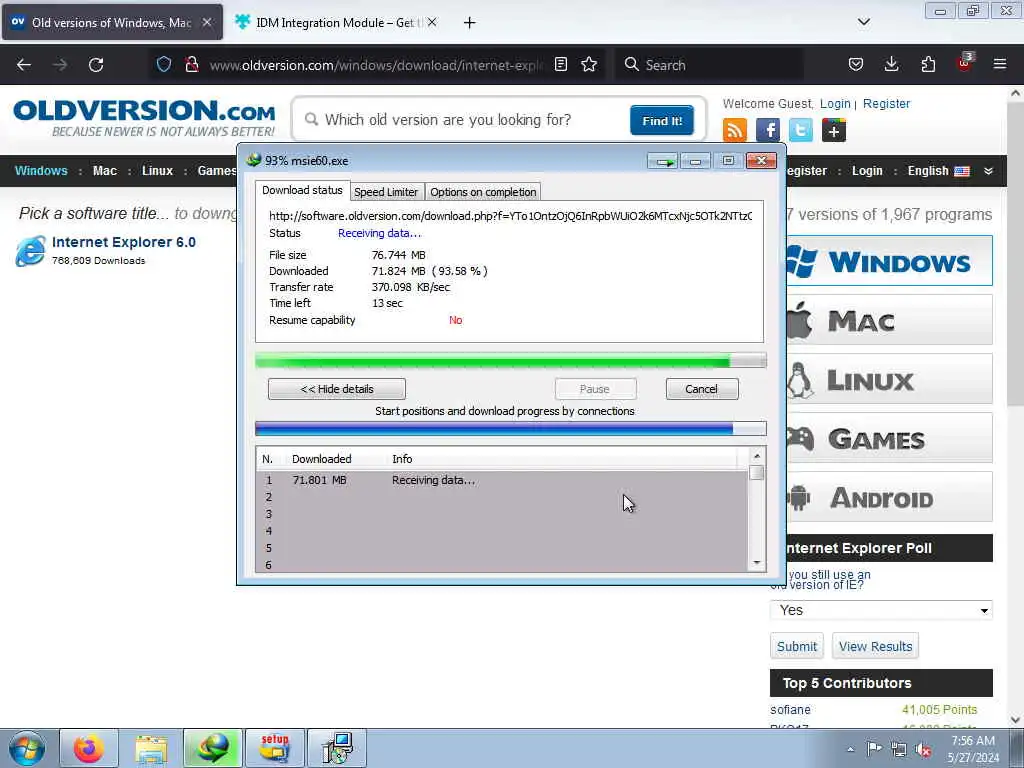
Task: Open the Linux nav menu item
Action: click(157, 171)
